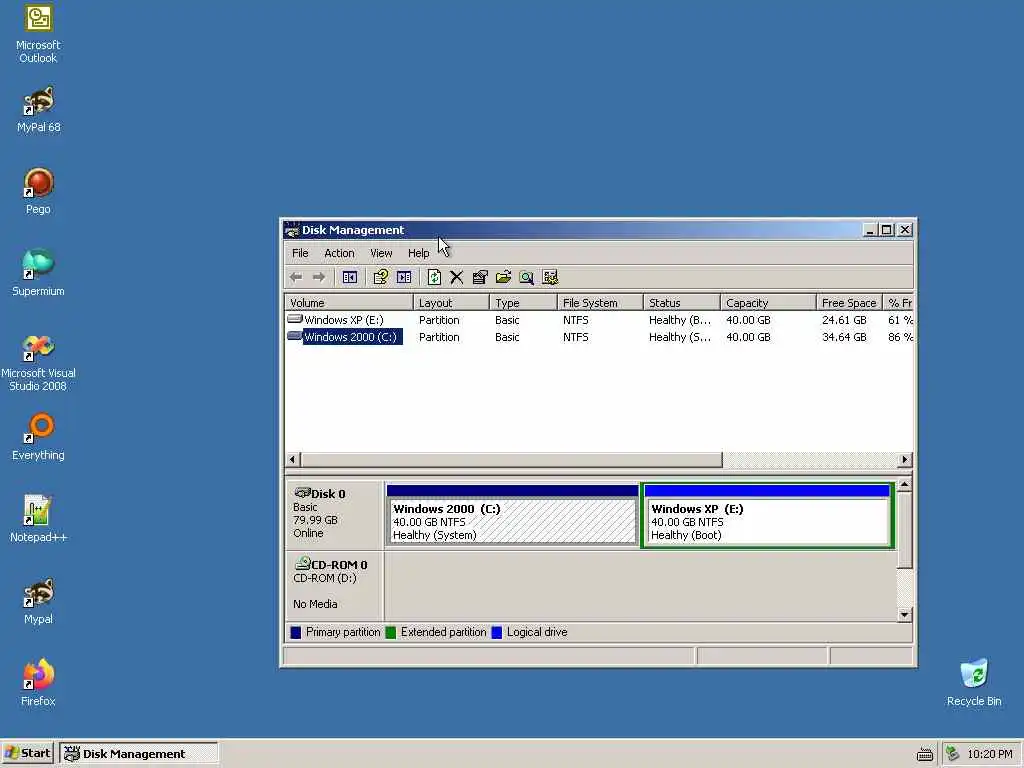This screenshot has width=1024, height=768.
Task: Click the settings list toolbar icon
Action: [550, 278]
